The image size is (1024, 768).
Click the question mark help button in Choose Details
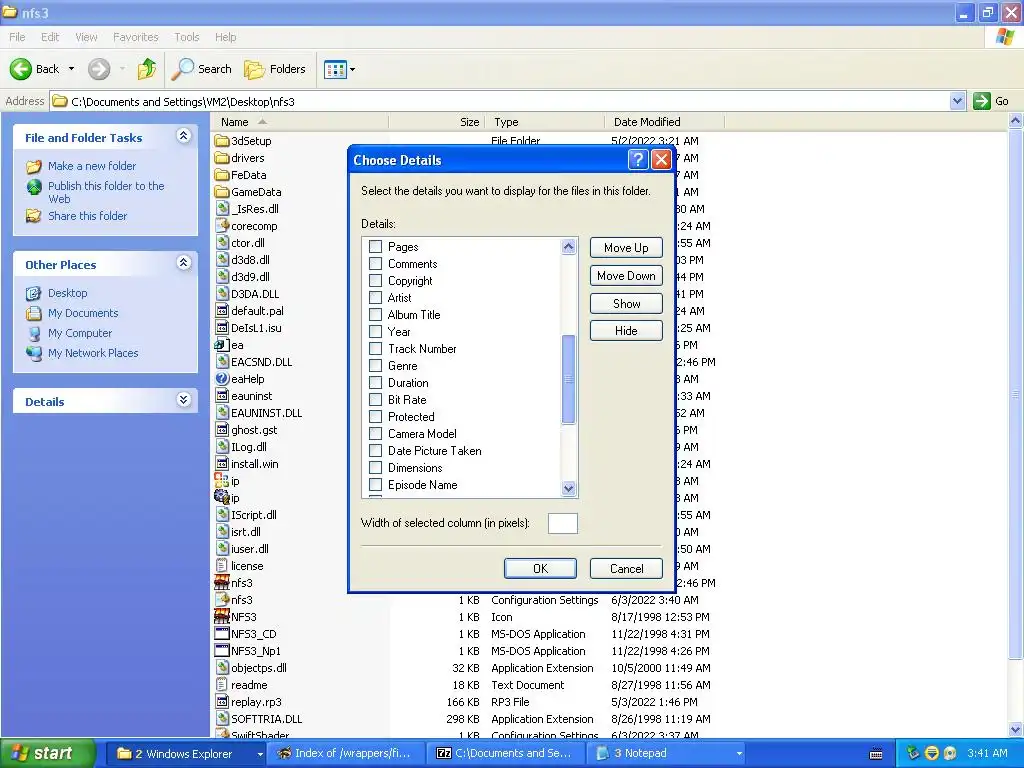[x=638, y=160]
